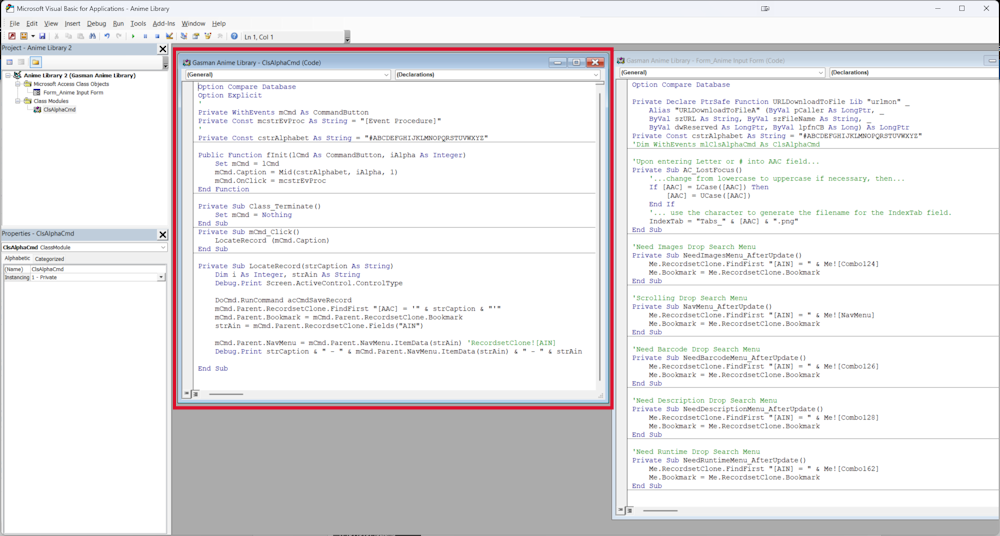Click the Cut scissors toolbar icon

click(x=56, y=36)
